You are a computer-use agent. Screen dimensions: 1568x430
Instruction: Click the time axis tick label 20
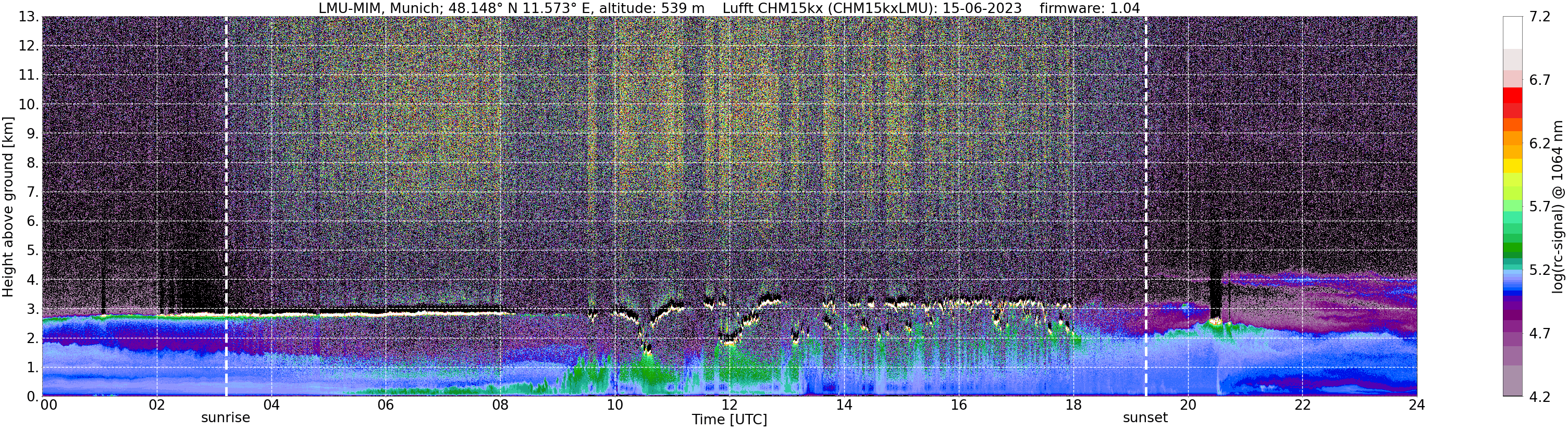pyautogui.click(x=1188, y=405)
